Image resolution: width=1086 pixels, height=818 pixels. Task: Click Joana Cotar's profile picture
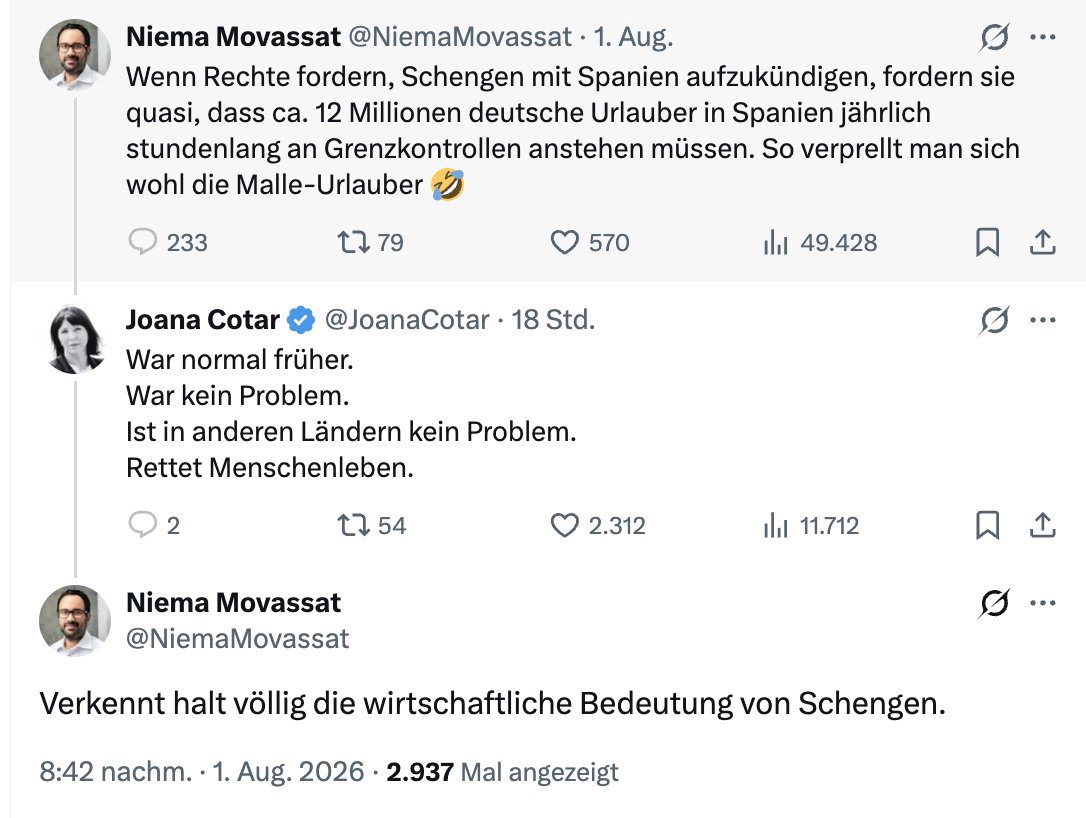[75, 339]
